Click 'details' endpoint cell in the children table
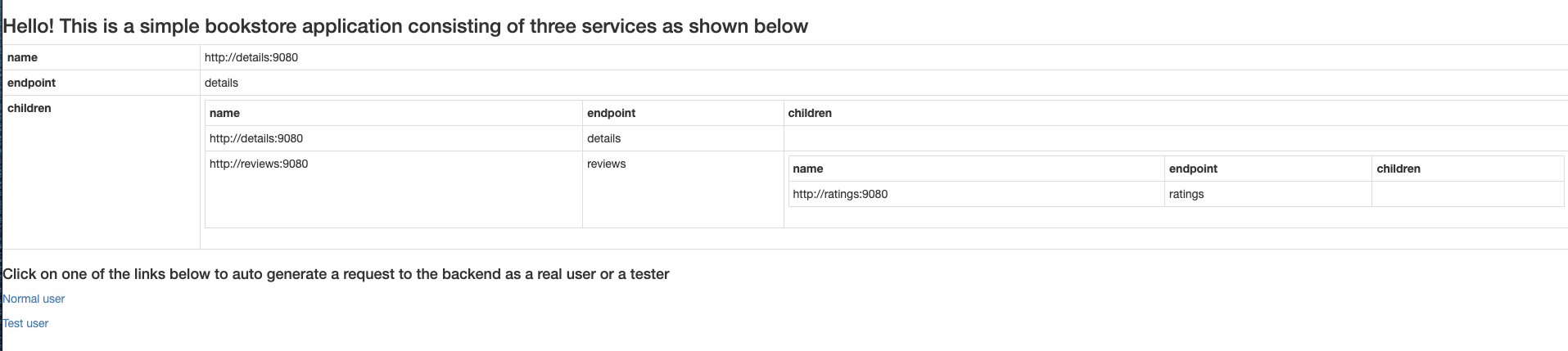The width and height of the screenshot is (1568, 351). (x=683, y=138)
